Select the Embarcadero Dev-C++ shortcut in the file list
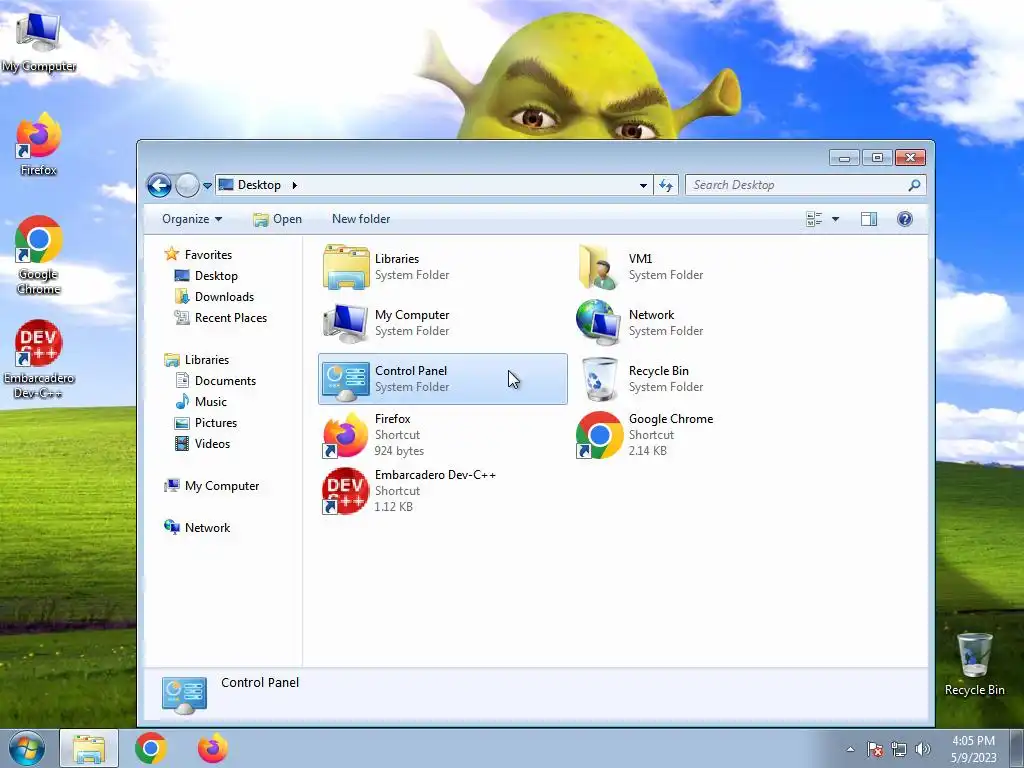1024x768 pixels. coord(346,491)
